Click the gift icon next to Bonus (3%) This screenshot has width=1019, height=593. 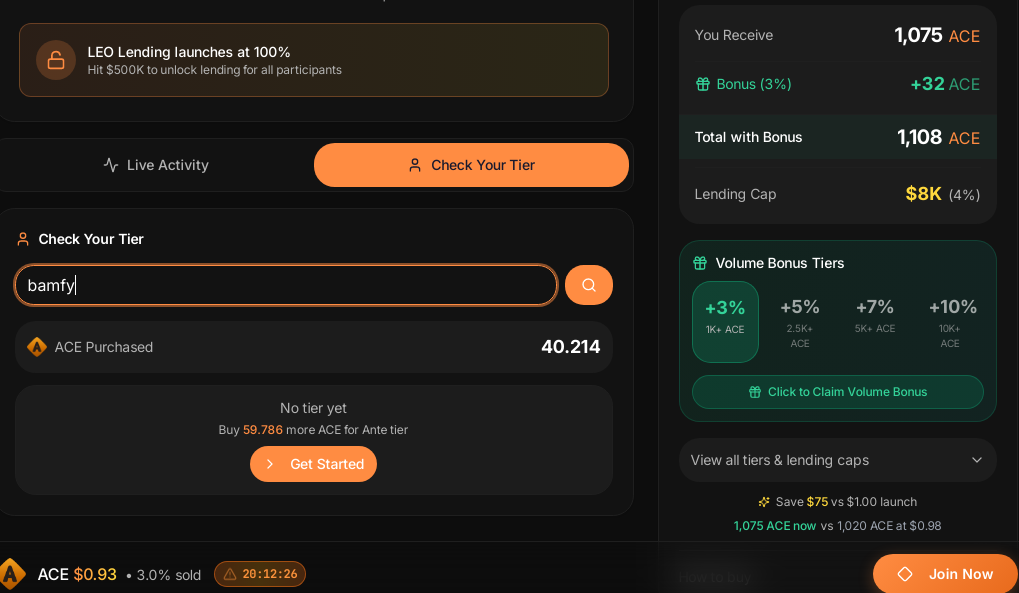click(703, 84)
